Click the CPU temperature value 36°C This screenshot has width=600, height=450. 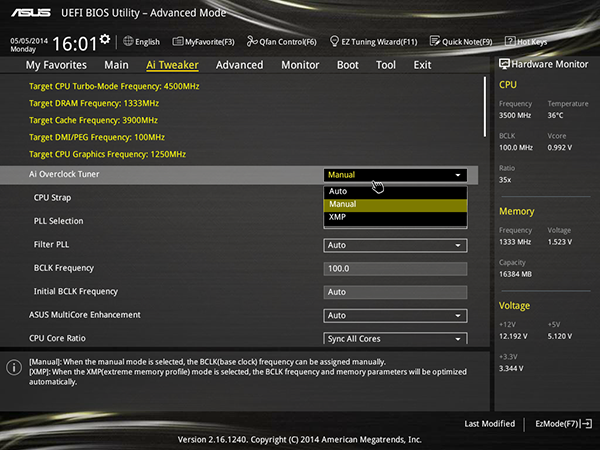(555, 115)
